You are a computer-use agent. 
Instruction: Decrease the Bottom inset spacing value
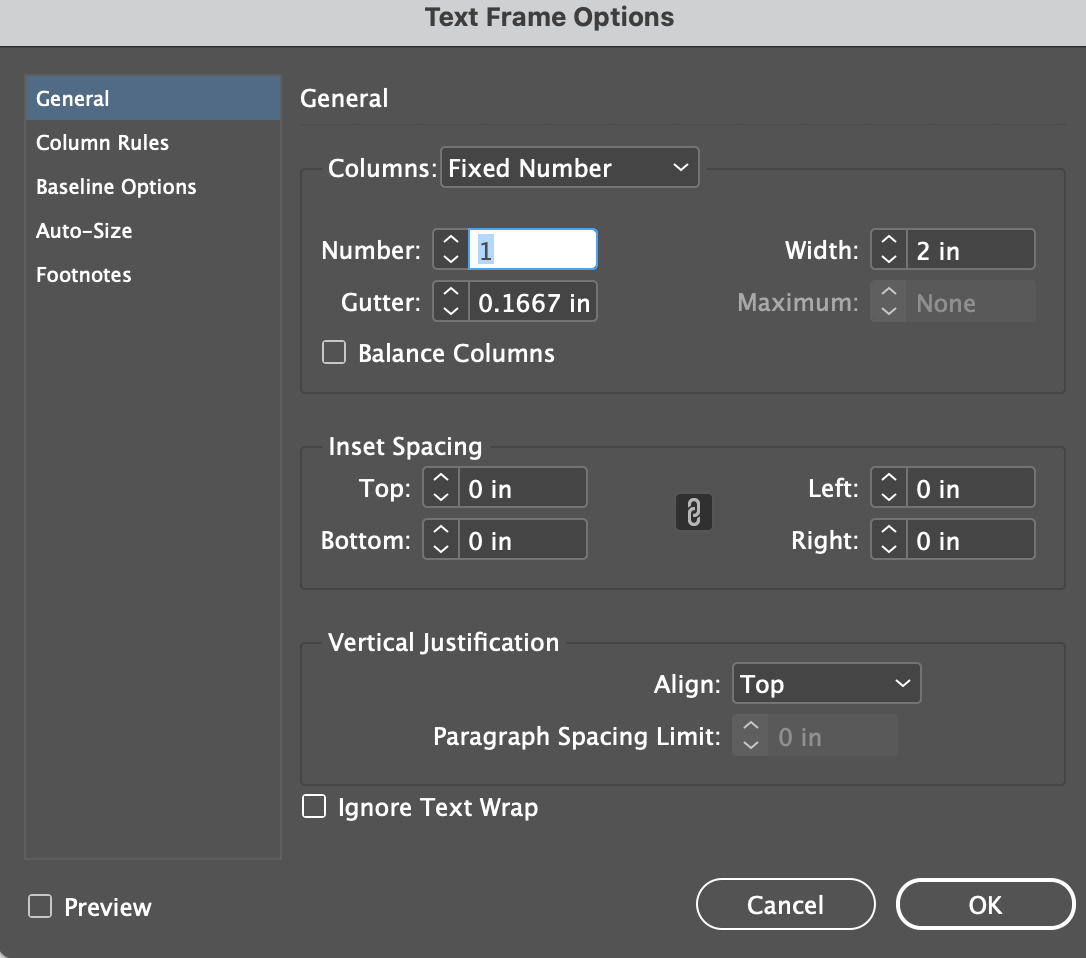tap(440, 546)
